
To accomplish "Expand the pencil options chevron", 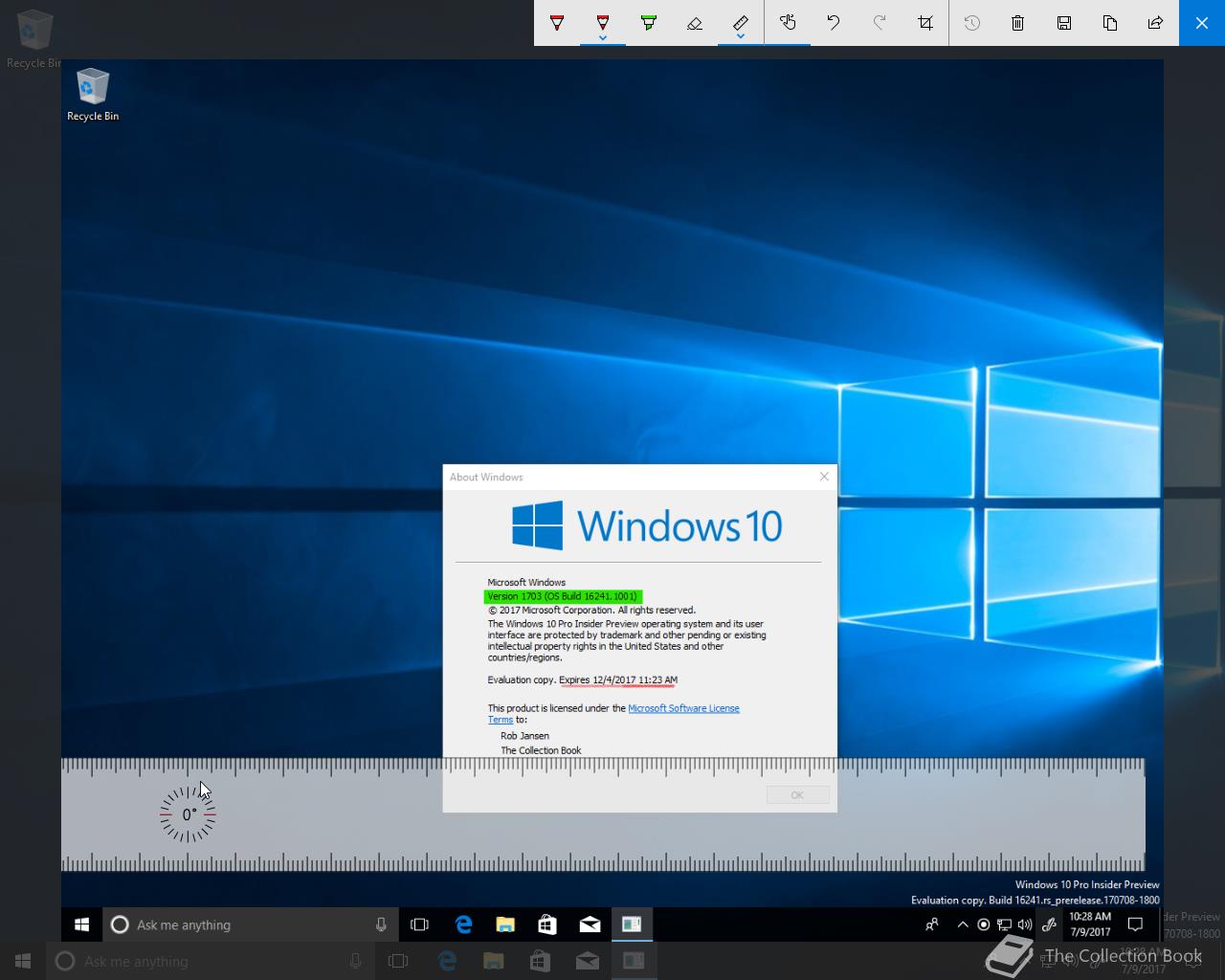I will 603,38.
